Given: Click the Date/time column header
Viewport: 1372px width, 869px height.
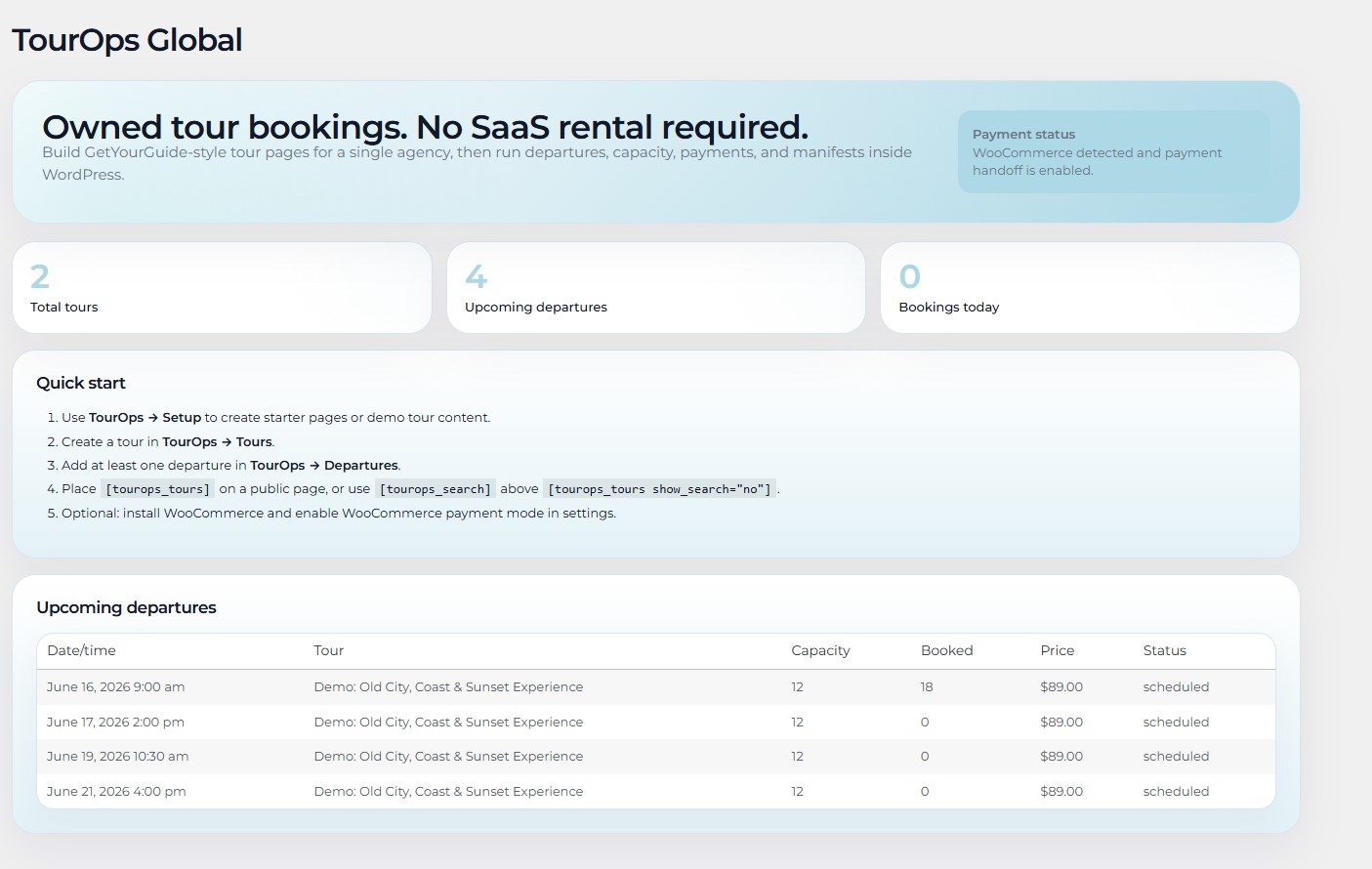Looking at the screenshot, I should click(x=81, y=650).
